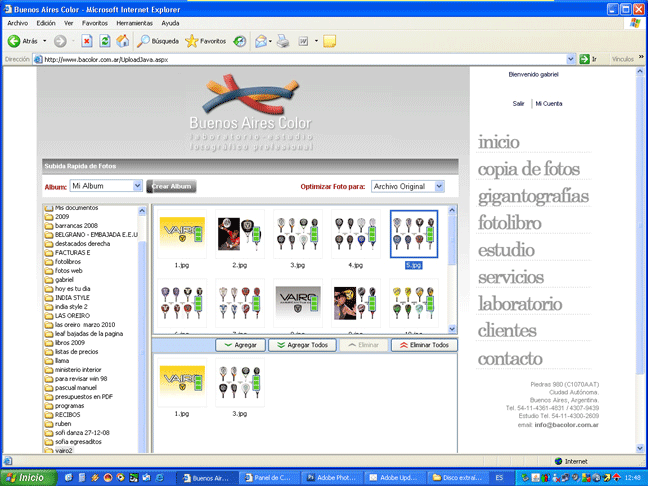Select the 1.jpg thumbnail in upper gallery
The image size is (649, 486).
tap(182, 234)
